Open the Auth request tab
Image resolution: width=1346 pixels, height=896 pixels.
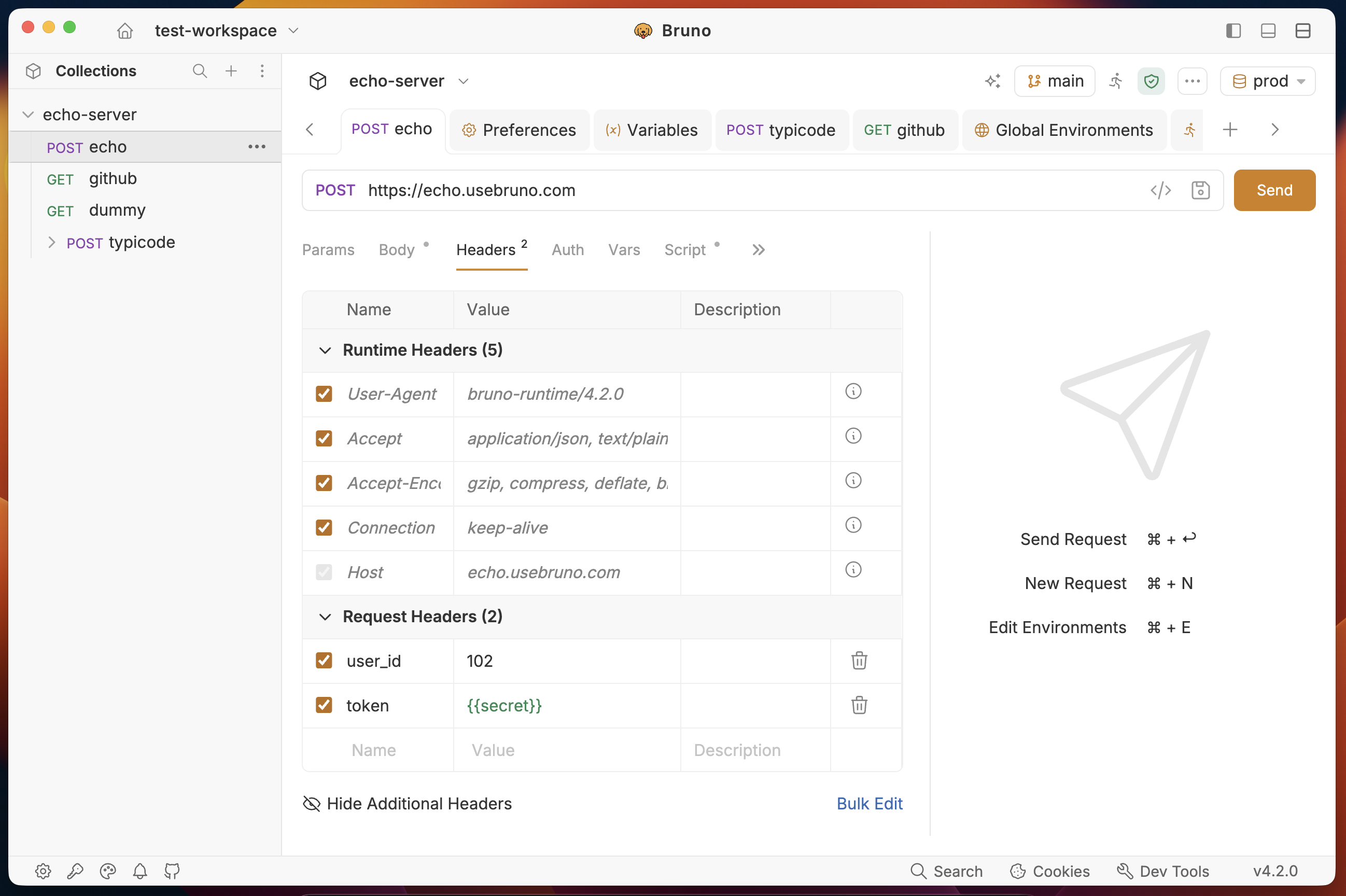point(567,250)
